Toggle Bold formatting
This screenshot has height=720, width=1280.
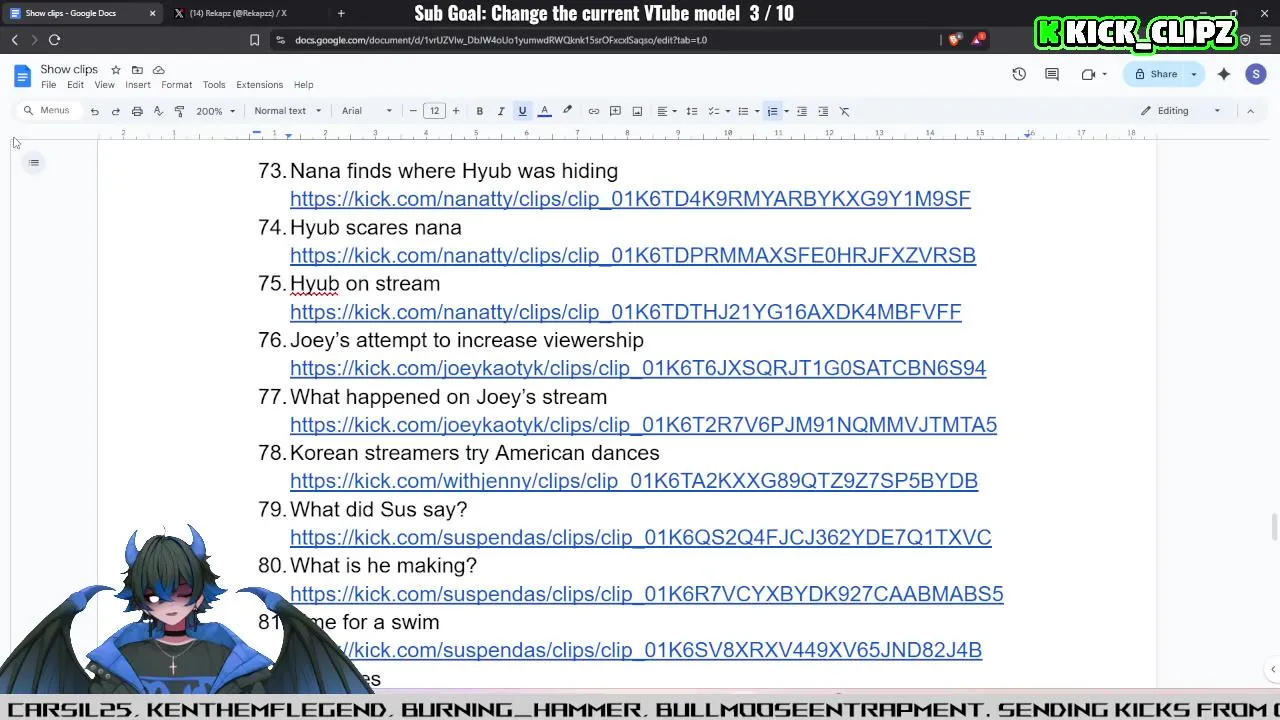pyautogui.click(x=480, y=111)
